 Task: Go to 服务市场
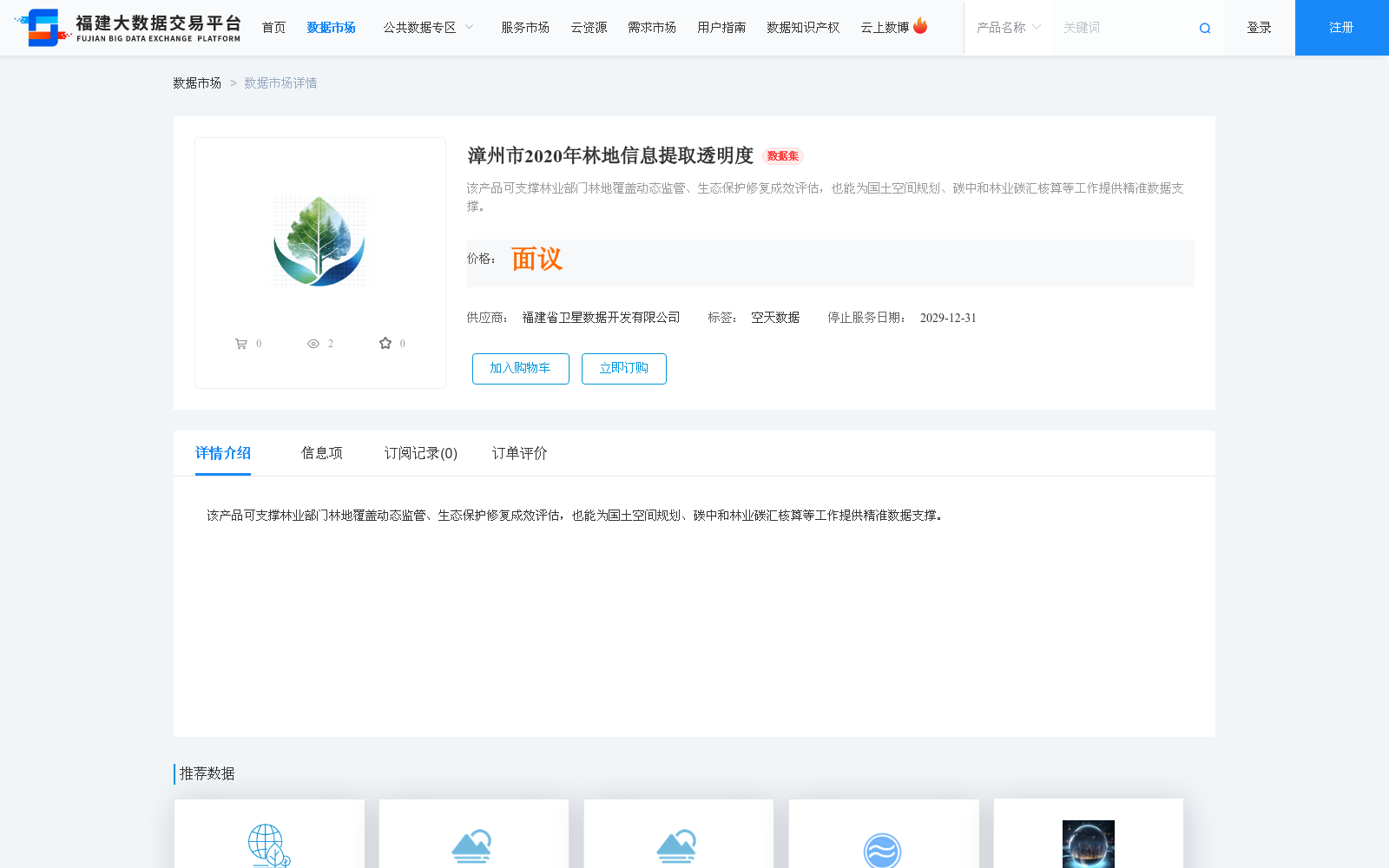pyautogui.click(x=524, y=28)
